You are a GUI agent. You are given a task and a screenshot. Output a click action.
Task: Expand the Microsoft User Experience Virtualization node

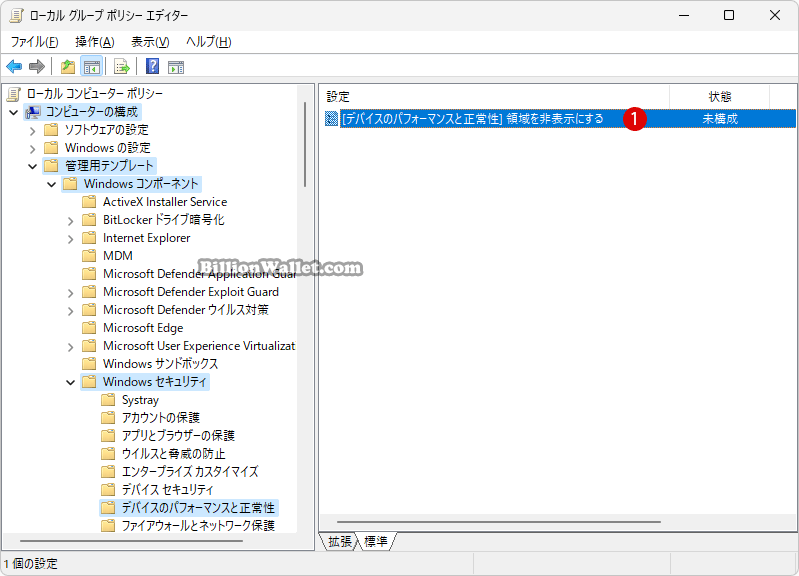pos(70,347)
